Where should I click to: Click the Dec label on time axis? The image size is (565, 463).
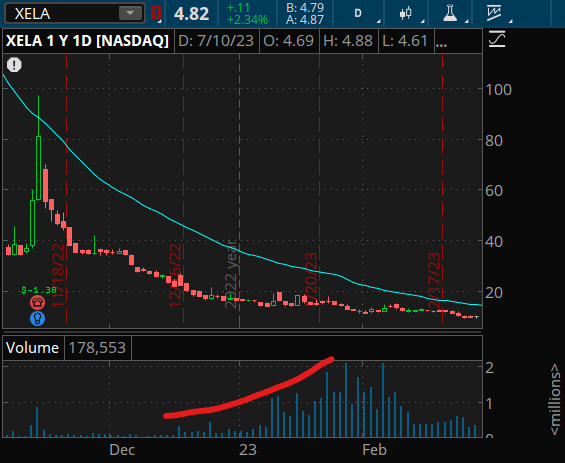[x=122, y=450]
